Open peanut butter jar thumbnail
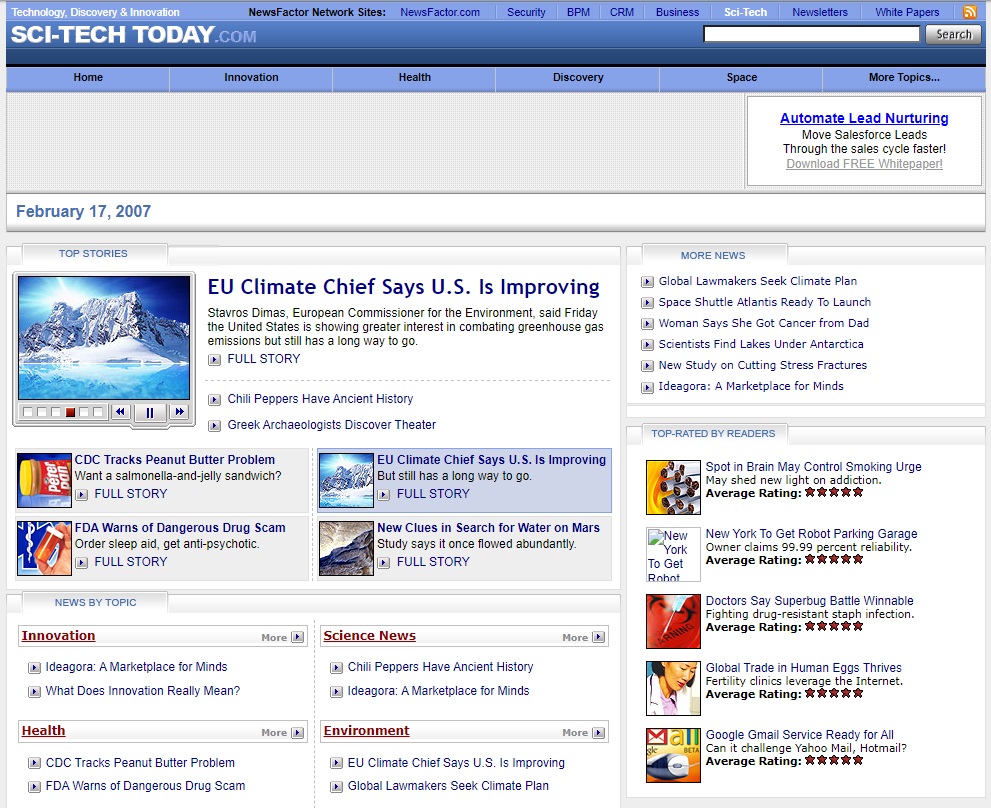The width and height of the screenshot is (991, 808). (44, 481)
